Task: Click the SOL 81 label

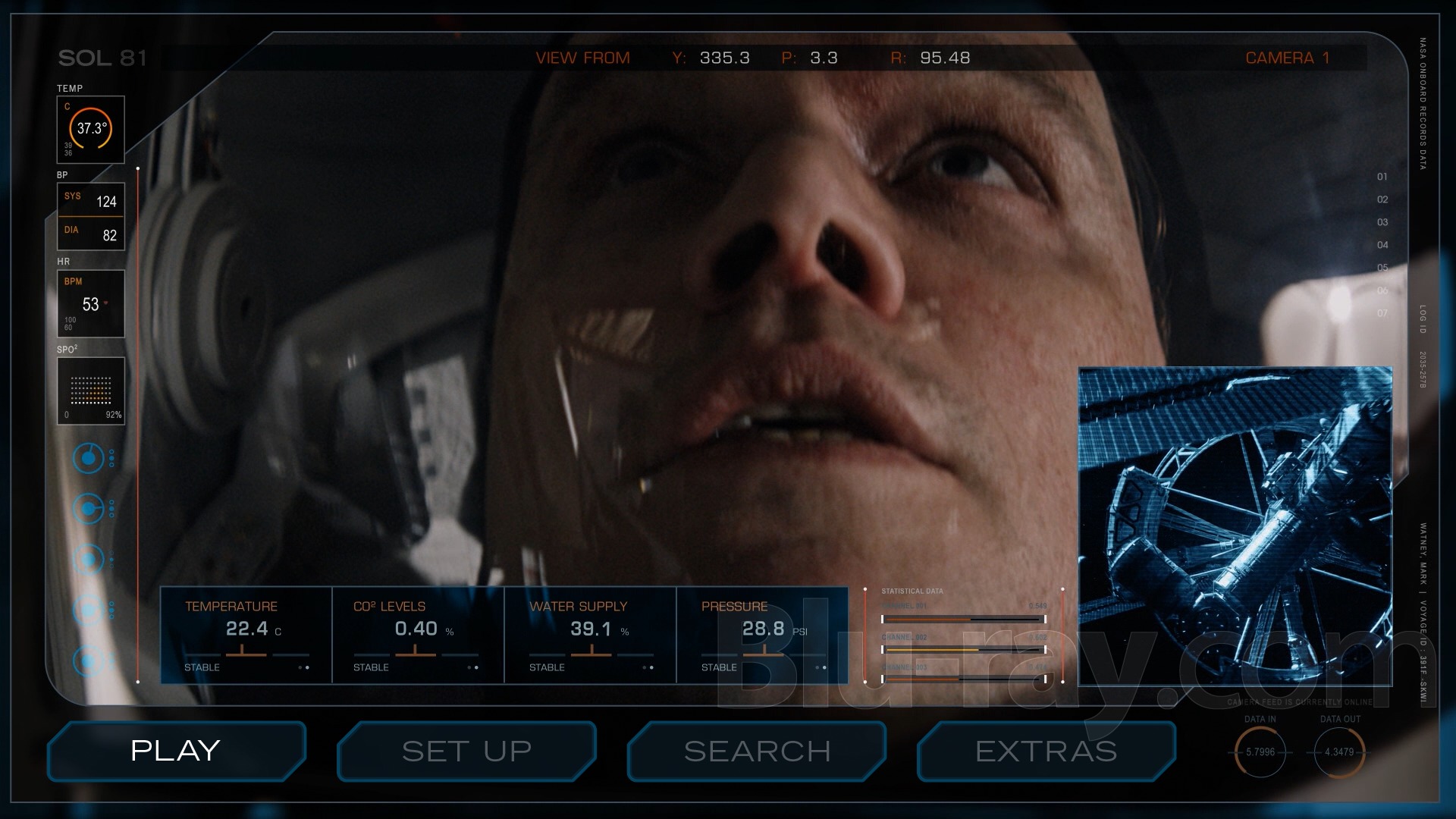Action: (102, 58)
